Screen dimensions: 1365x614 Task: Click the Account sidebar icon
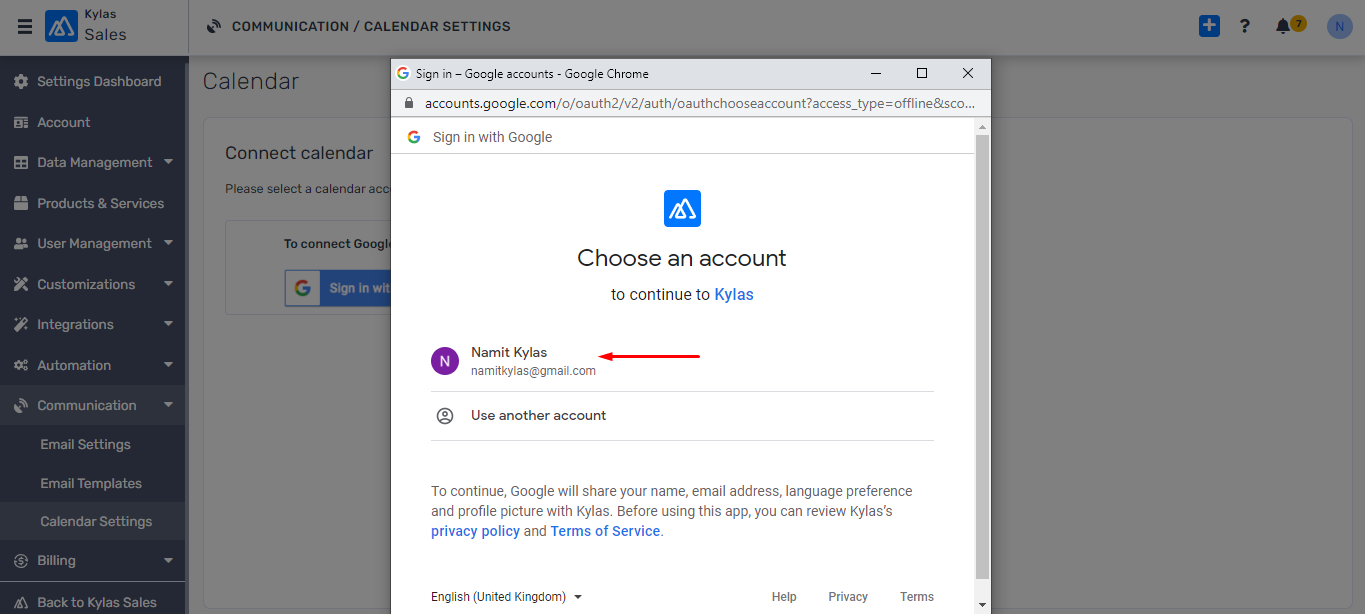click(21, 122)
